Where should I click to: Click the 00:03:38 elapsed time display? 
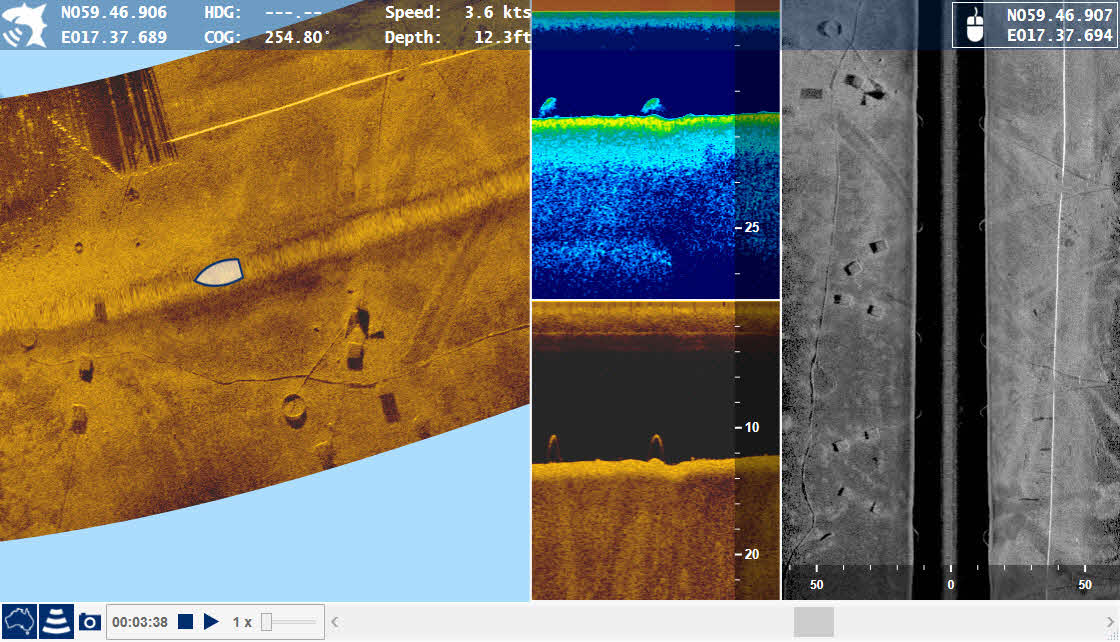tap(140, 622)
